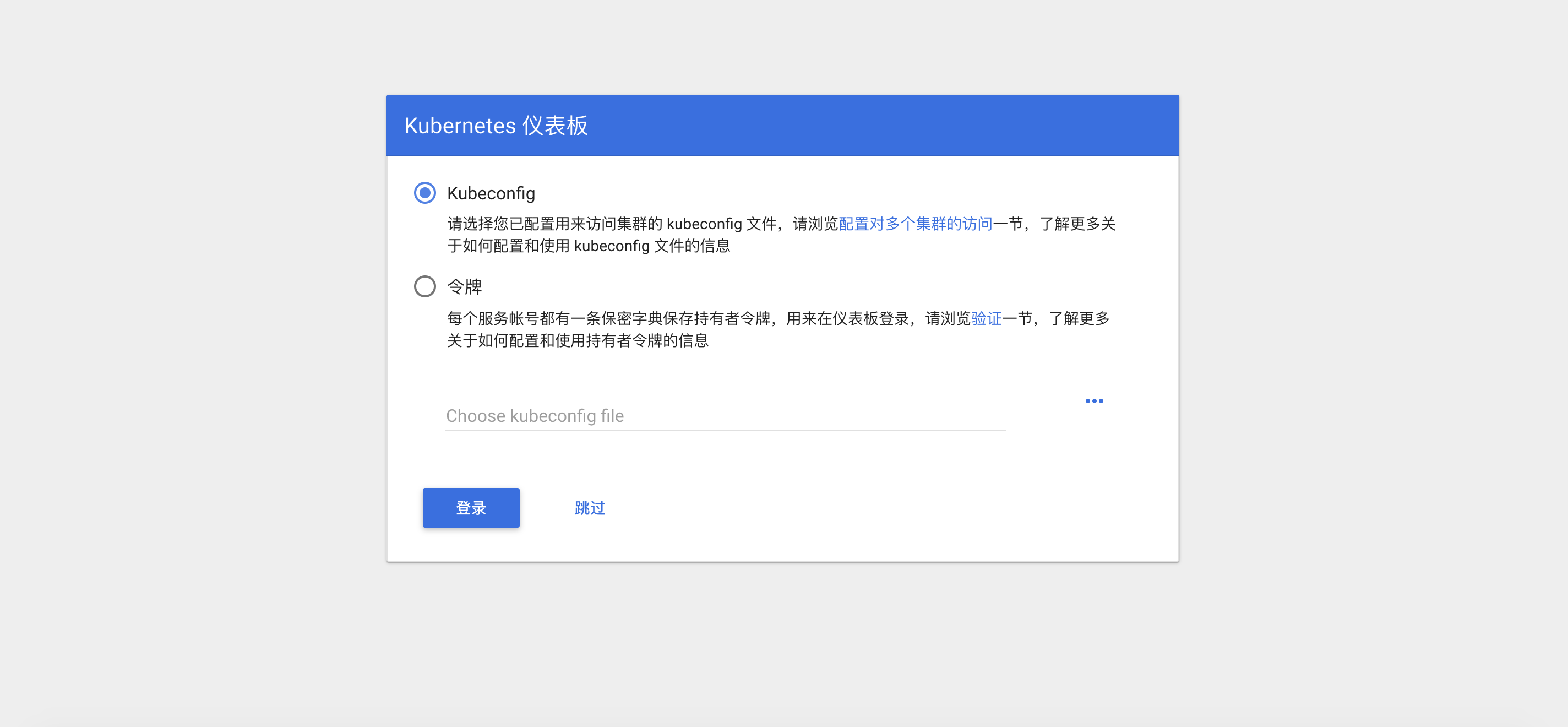Click the Choose kubeconfig file field

click(x=669, y=415)
